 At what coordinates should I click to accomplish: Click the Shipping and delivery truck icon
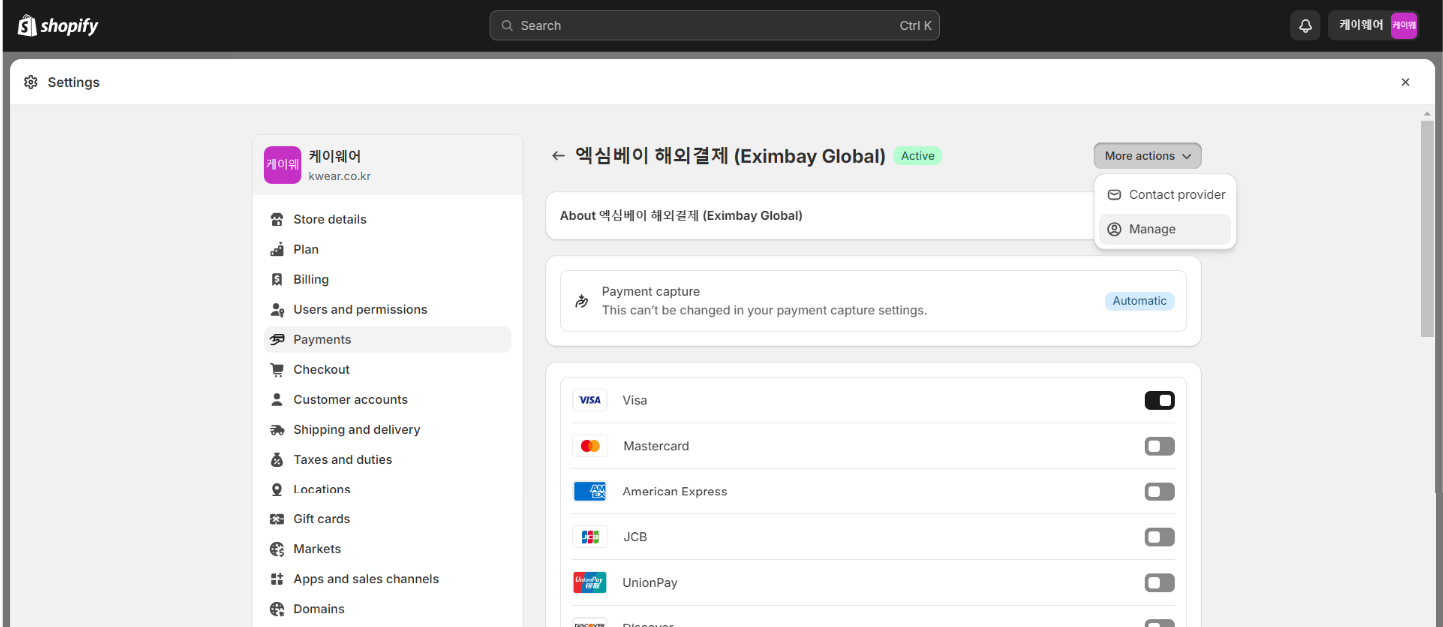click(277, 430)
